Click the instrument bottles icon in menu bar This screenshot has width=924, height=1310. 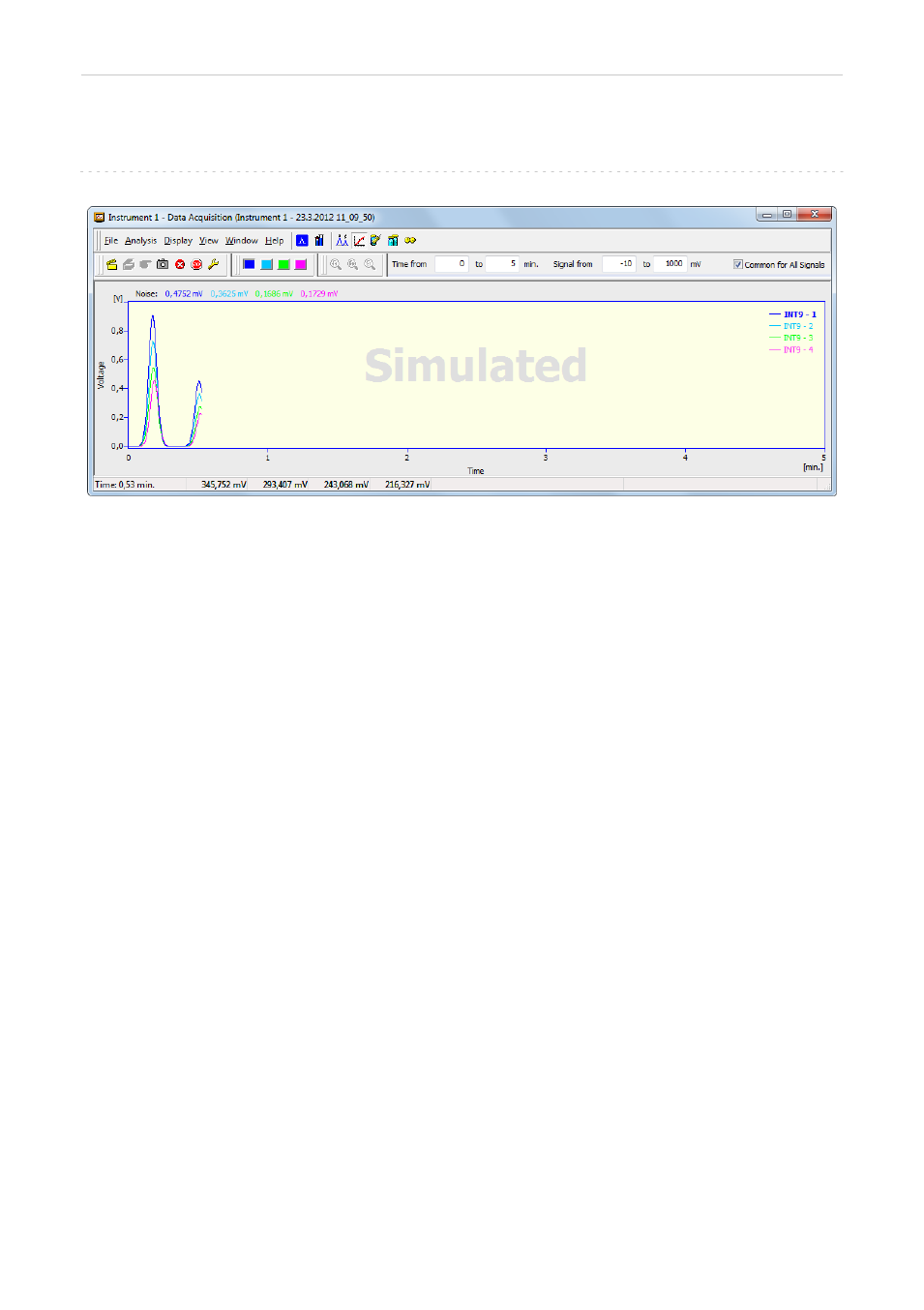pos(319,241)
